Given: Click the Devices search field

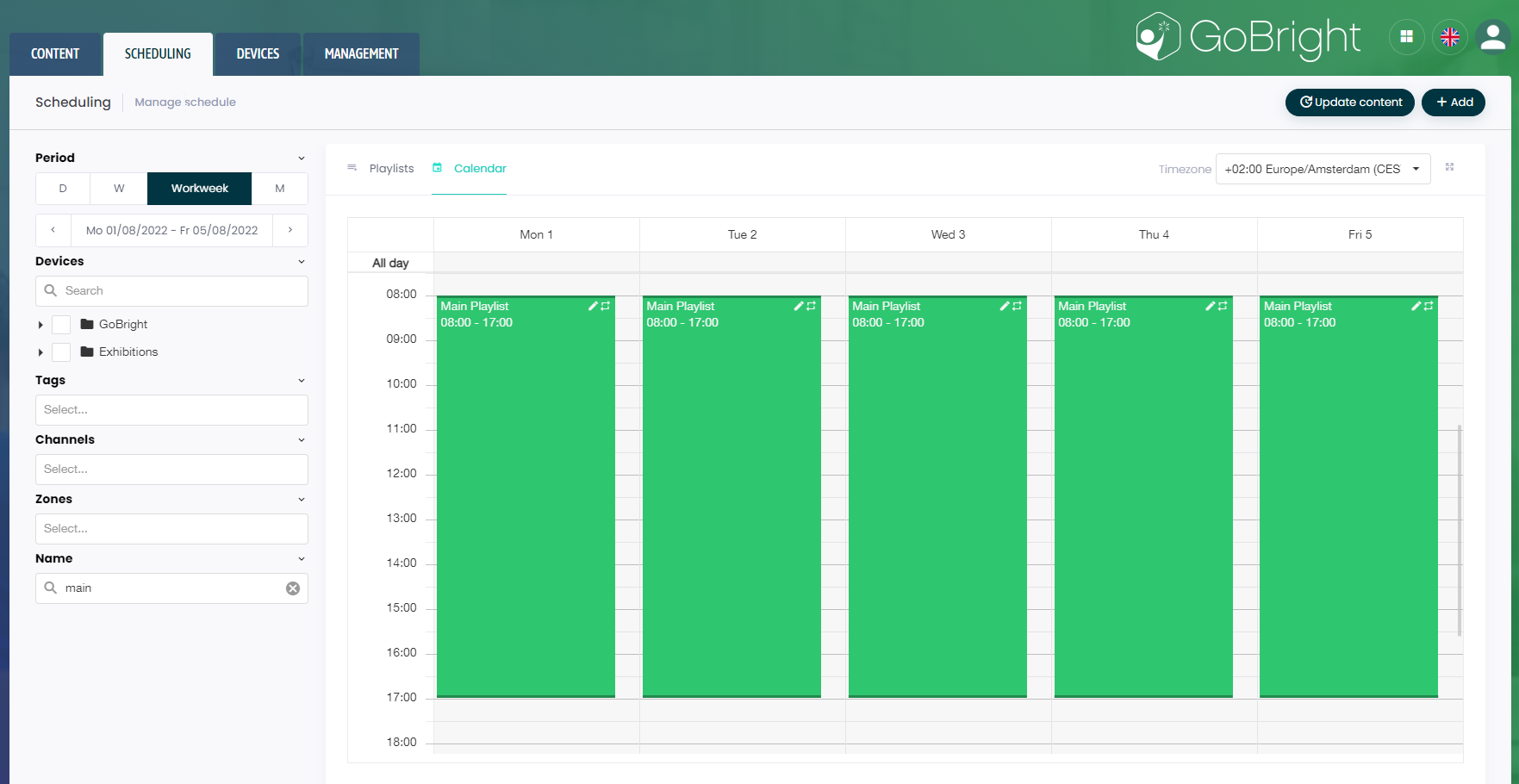Looking at the screenshot, I should (171, 291).
